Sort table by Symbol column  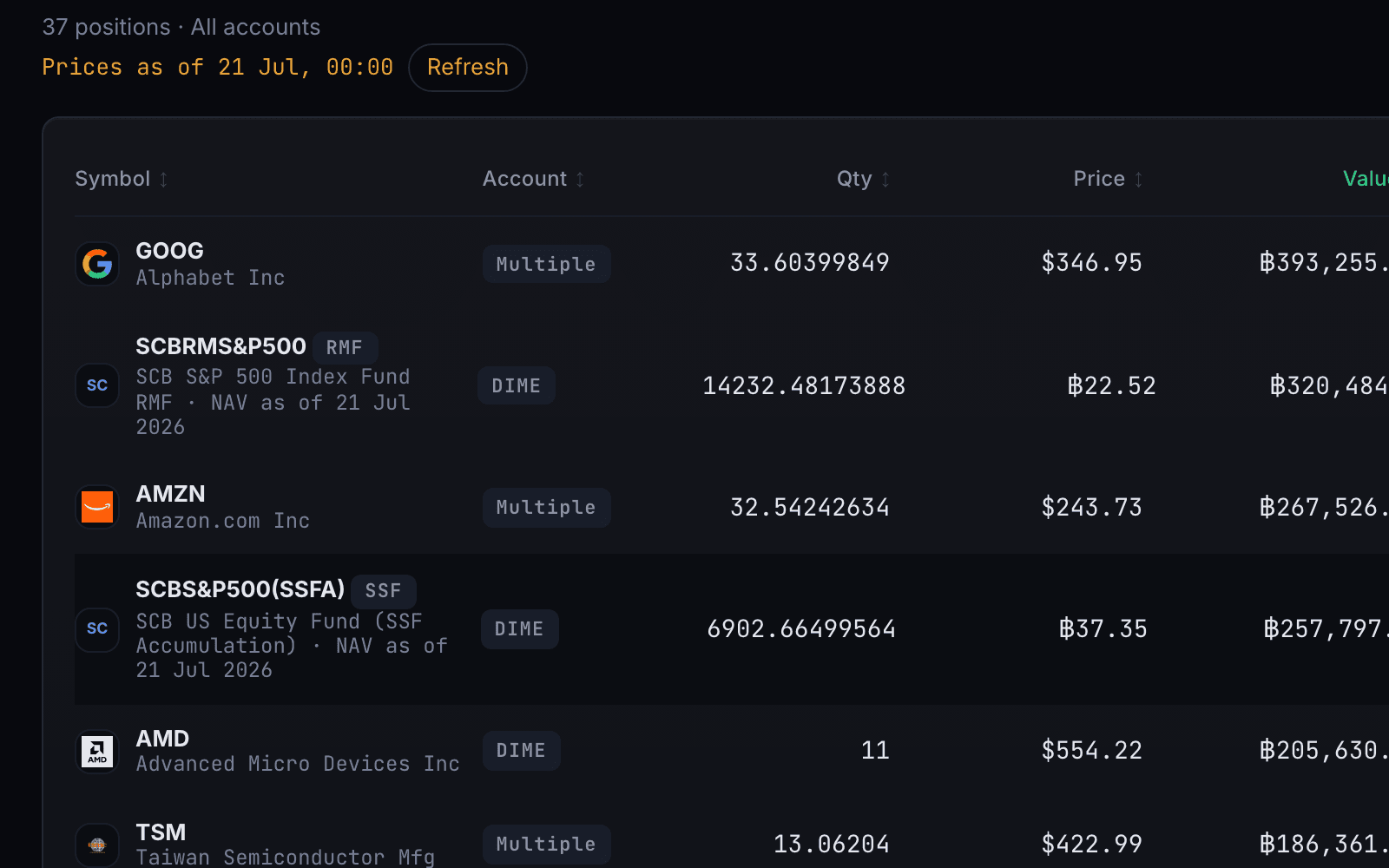[x=122, y=179]
